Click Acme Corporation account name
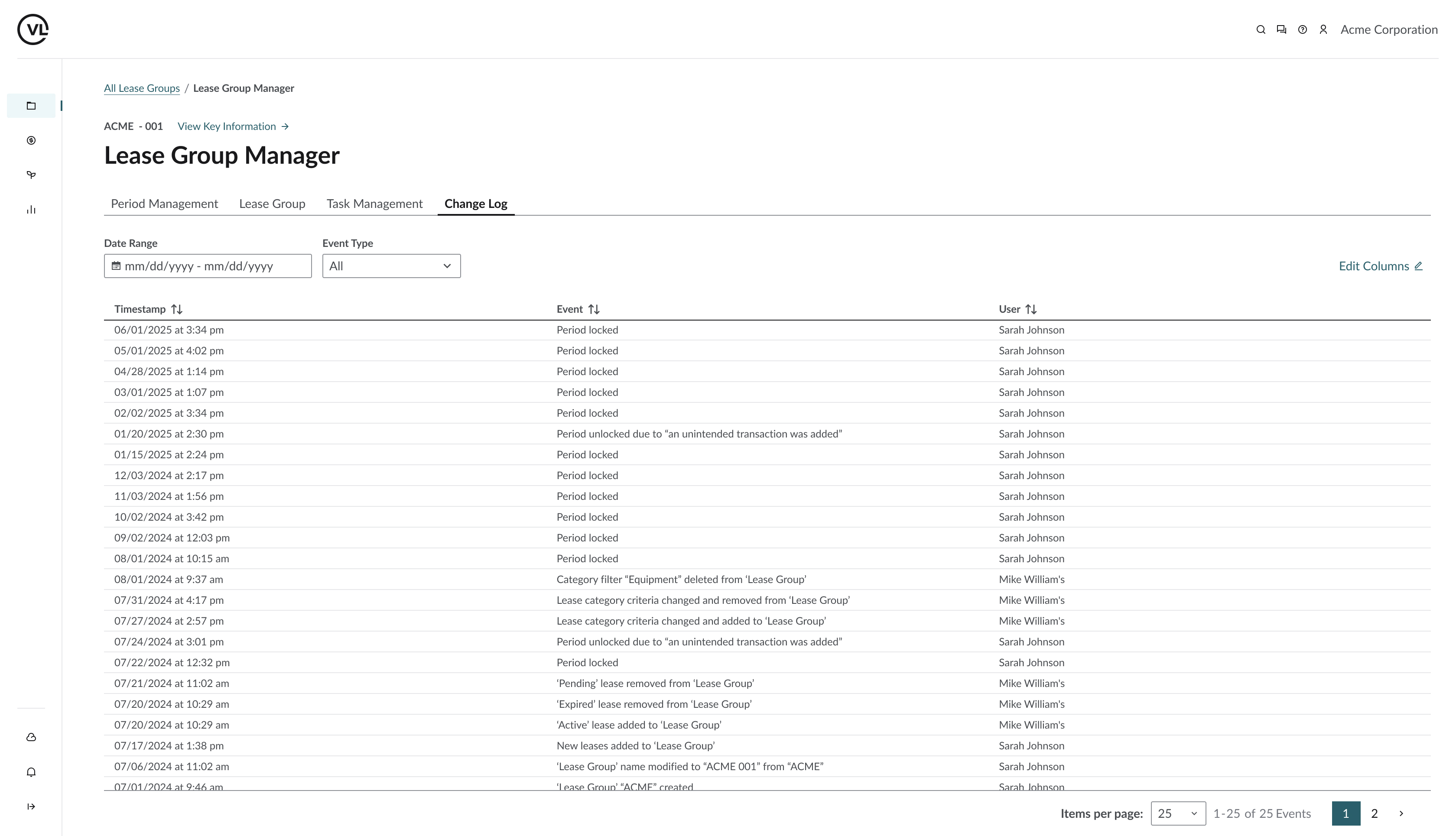Screen dimensions: 1456x836 point(1389,30)
